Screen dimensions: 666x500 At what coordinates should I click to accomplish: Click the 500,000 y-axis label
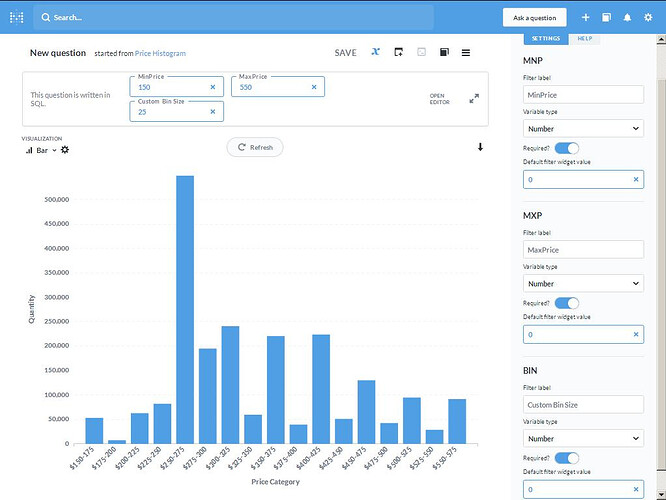[56, 199]
